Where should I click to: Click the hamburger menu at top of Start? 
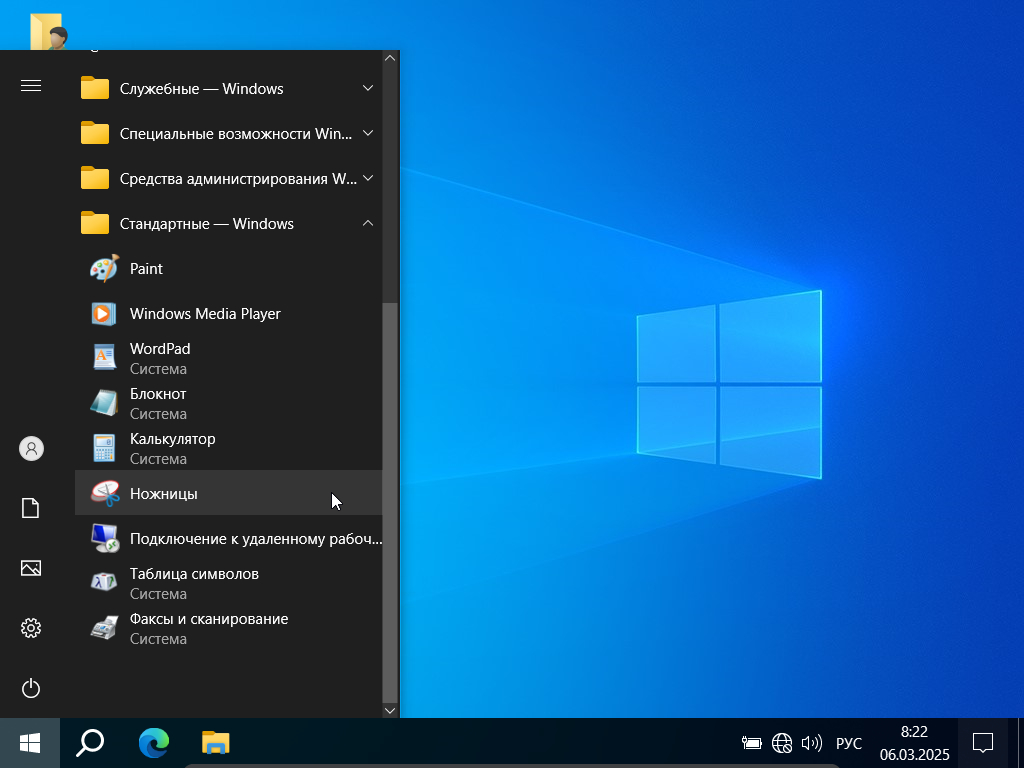[x=31, y=86]
